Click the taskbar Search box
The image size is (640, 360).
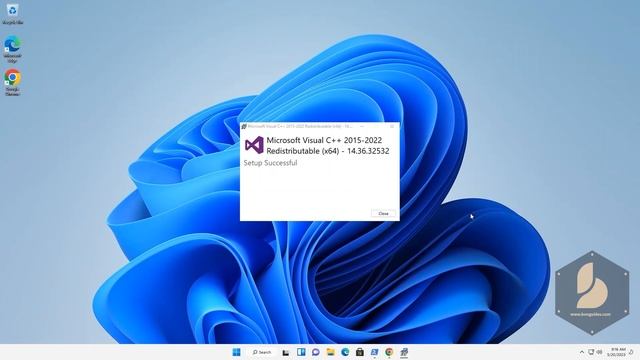point(262,352)
